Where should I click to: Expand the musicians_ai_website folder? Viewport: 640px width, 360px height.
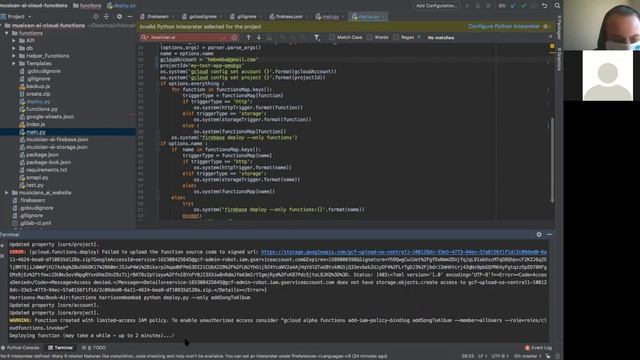6,193
